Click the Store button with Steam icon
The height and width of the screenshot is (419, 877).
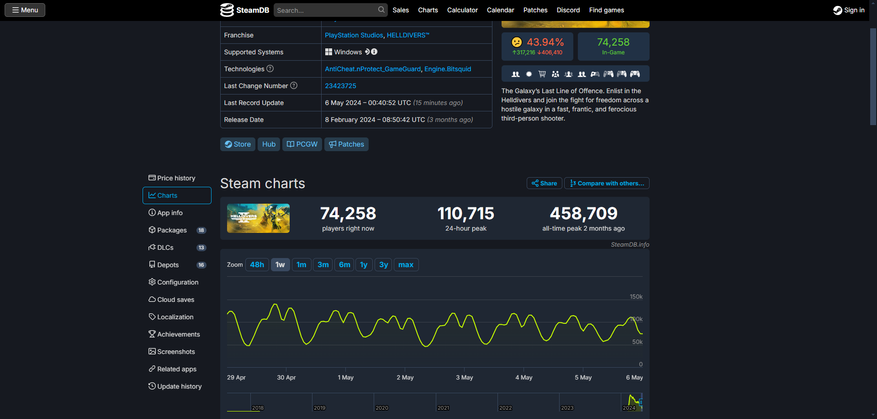(238, 144)
